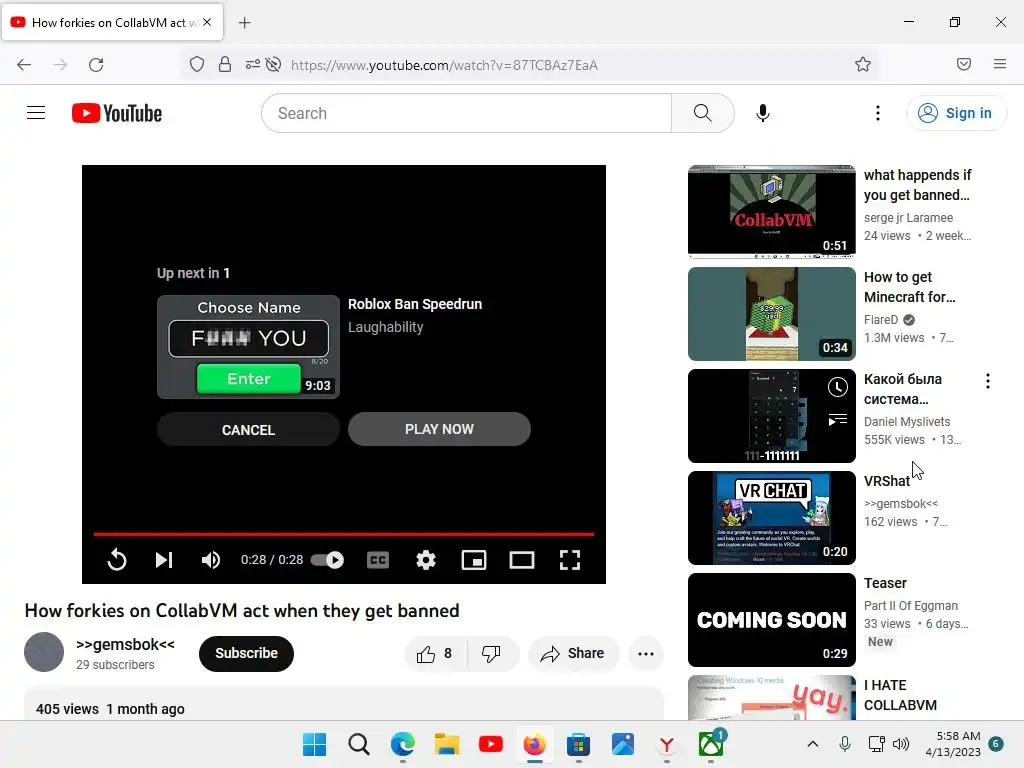
Task: Bookmark this page with the star
Action: (x=863, y=64)
